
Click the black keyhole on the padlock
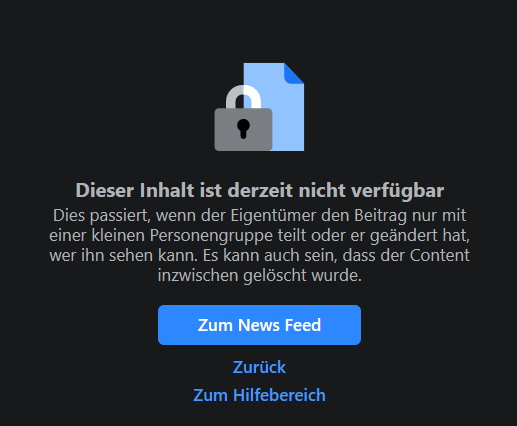(x=243, y=128)
